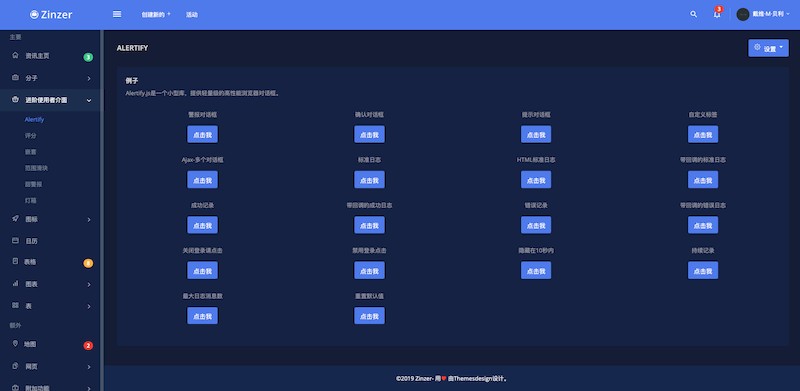The width and height of the screenshot is (800, 391).
Task: Click 点击我 under 禁用登录点击
Action: click(369, 271)
